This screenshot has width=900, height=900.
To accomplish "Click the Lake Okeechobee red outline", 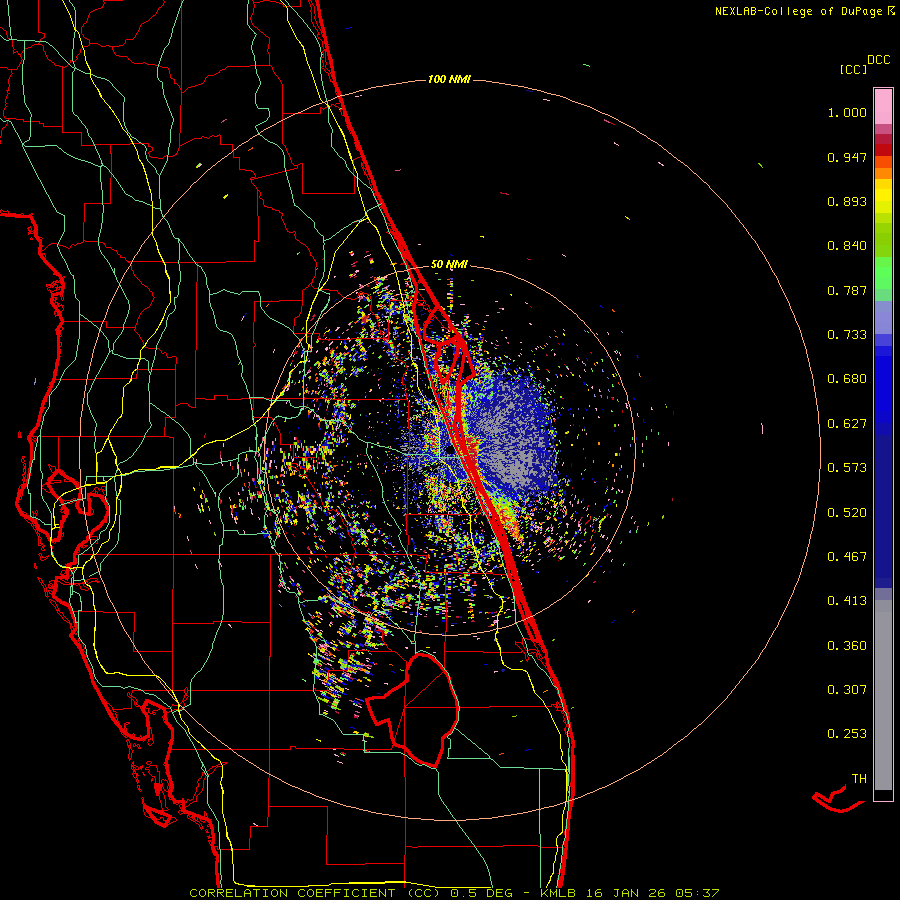I will pyautogui.click(x=413, y=710).
